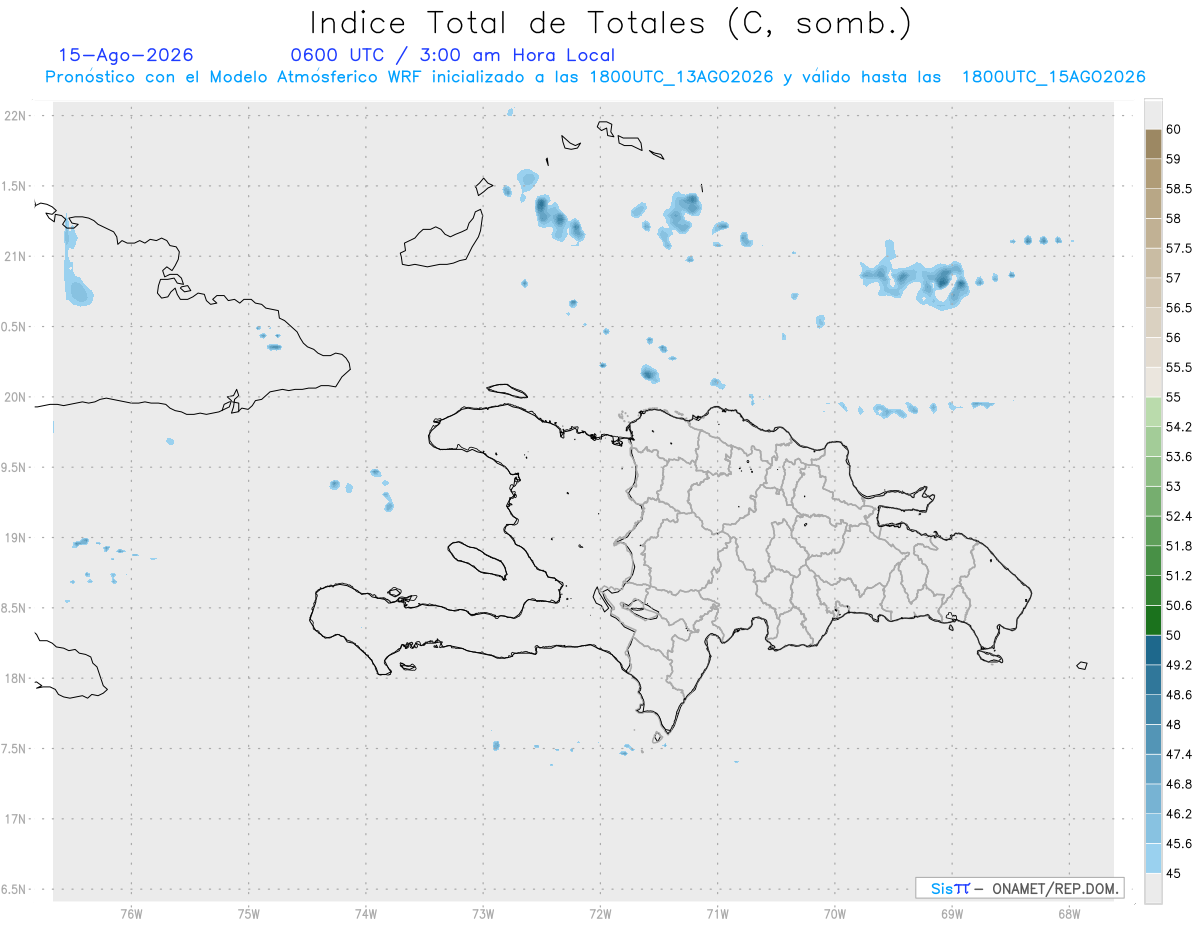The height and width of the screenshot is (927, 1200).
Task: Click the colorbar value label 58.5
Action: pyautogui.click(x=1178, y=189)
